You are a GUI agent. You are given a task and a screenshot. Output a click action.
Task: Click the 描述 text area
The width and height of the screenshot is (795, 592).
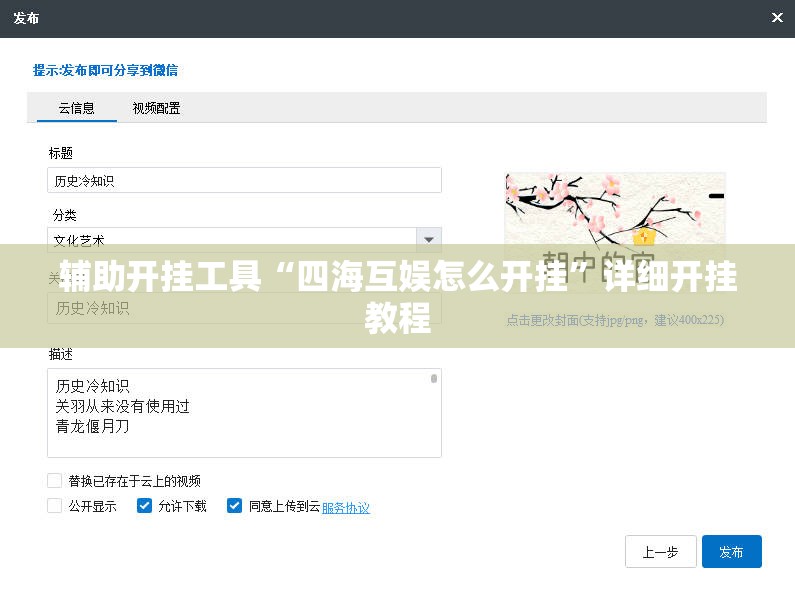pyautogui.click(x=244, y=413)
